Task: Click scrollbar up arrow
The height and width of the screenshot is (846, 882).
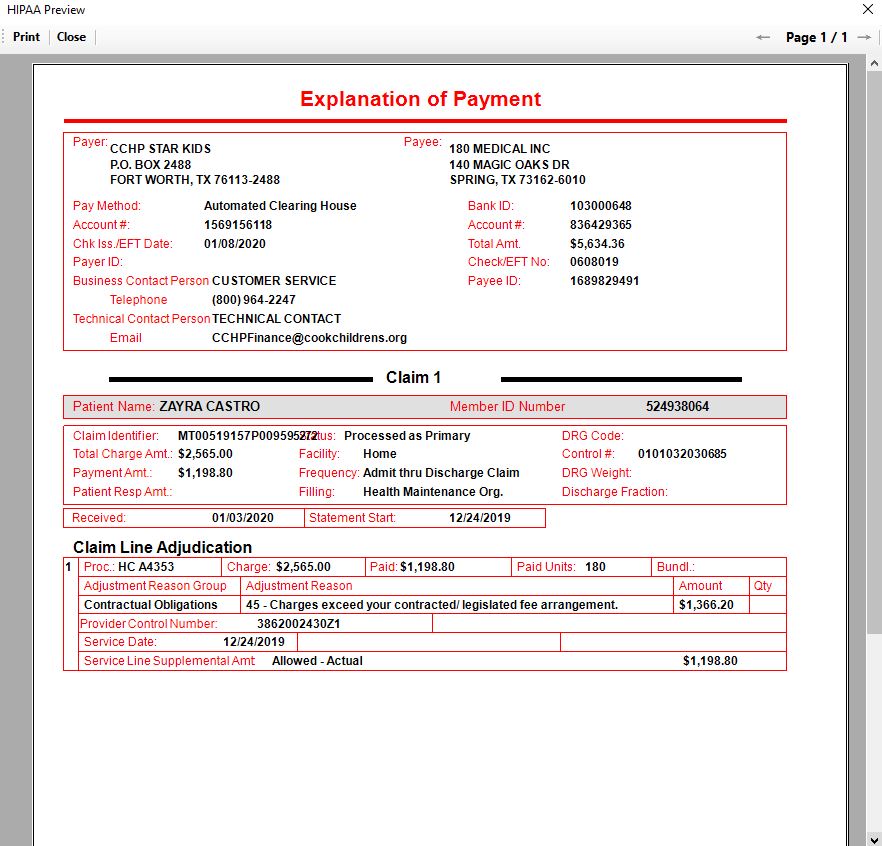Action: [874, 62]
